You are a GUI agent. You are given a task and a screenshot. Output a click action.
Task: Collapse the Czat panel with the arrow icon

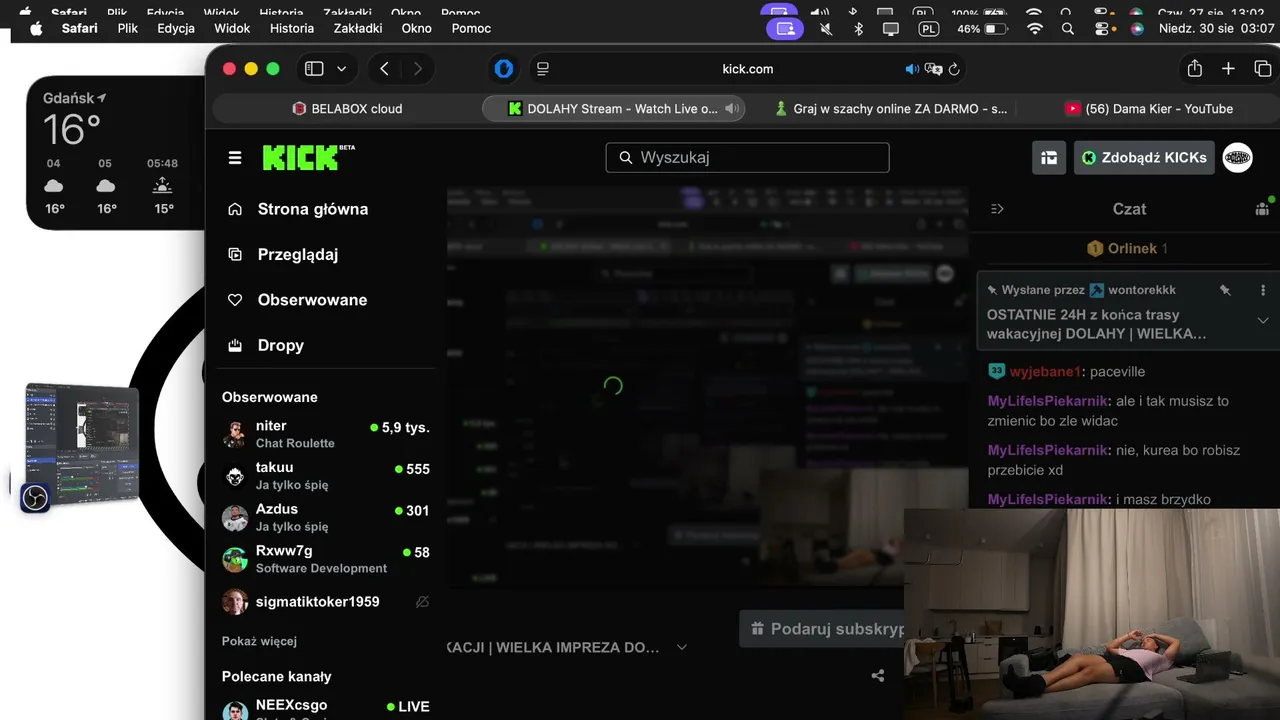click(x=997, y=209)
